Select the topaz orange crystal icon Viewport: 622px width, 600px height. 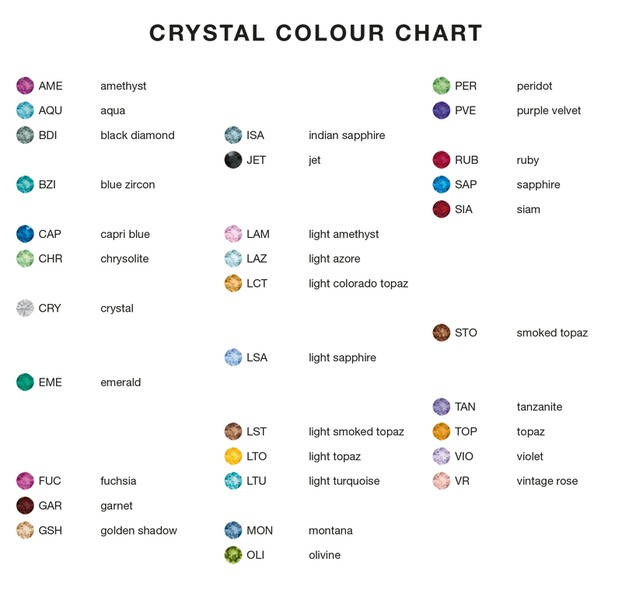pos(441,432)
